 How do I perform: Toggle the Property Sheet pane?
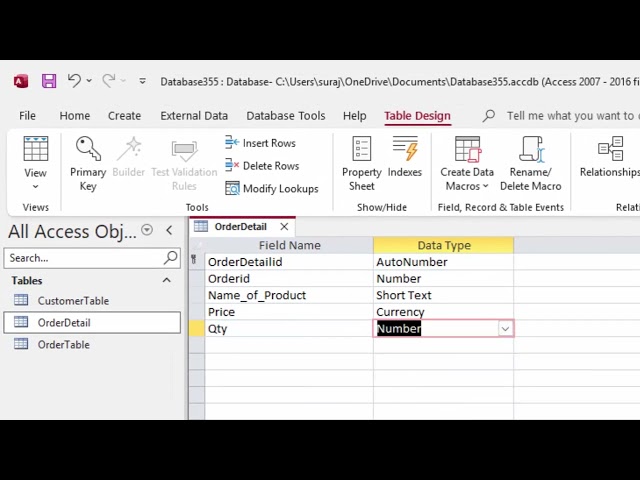(362, 163)
